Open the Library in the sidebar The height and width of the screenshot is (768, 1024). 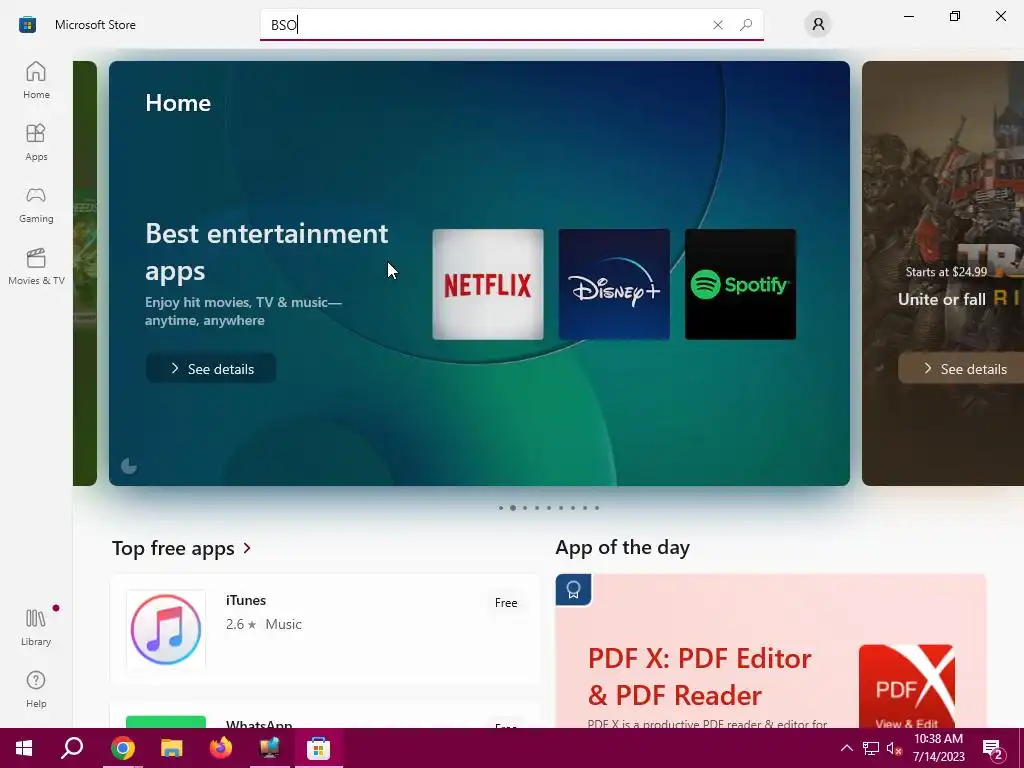pos(36,627)
